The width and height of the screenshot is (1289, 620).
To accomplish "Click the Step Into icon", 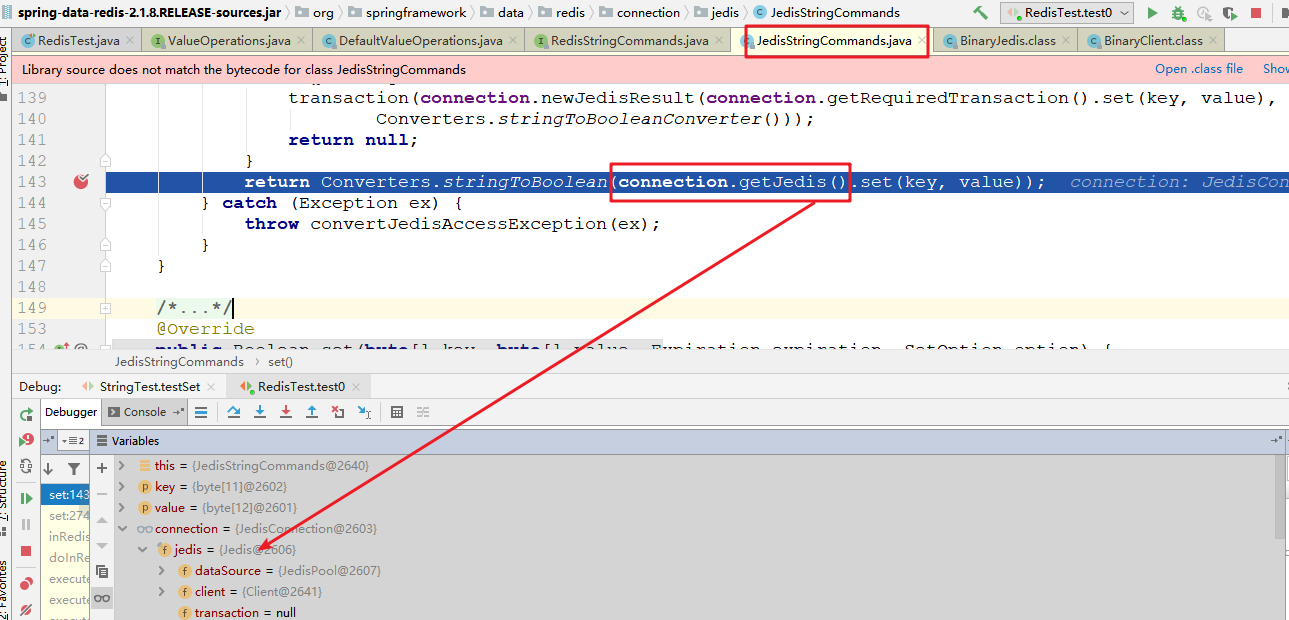I will pyautogui.click(x=260, y=412).
